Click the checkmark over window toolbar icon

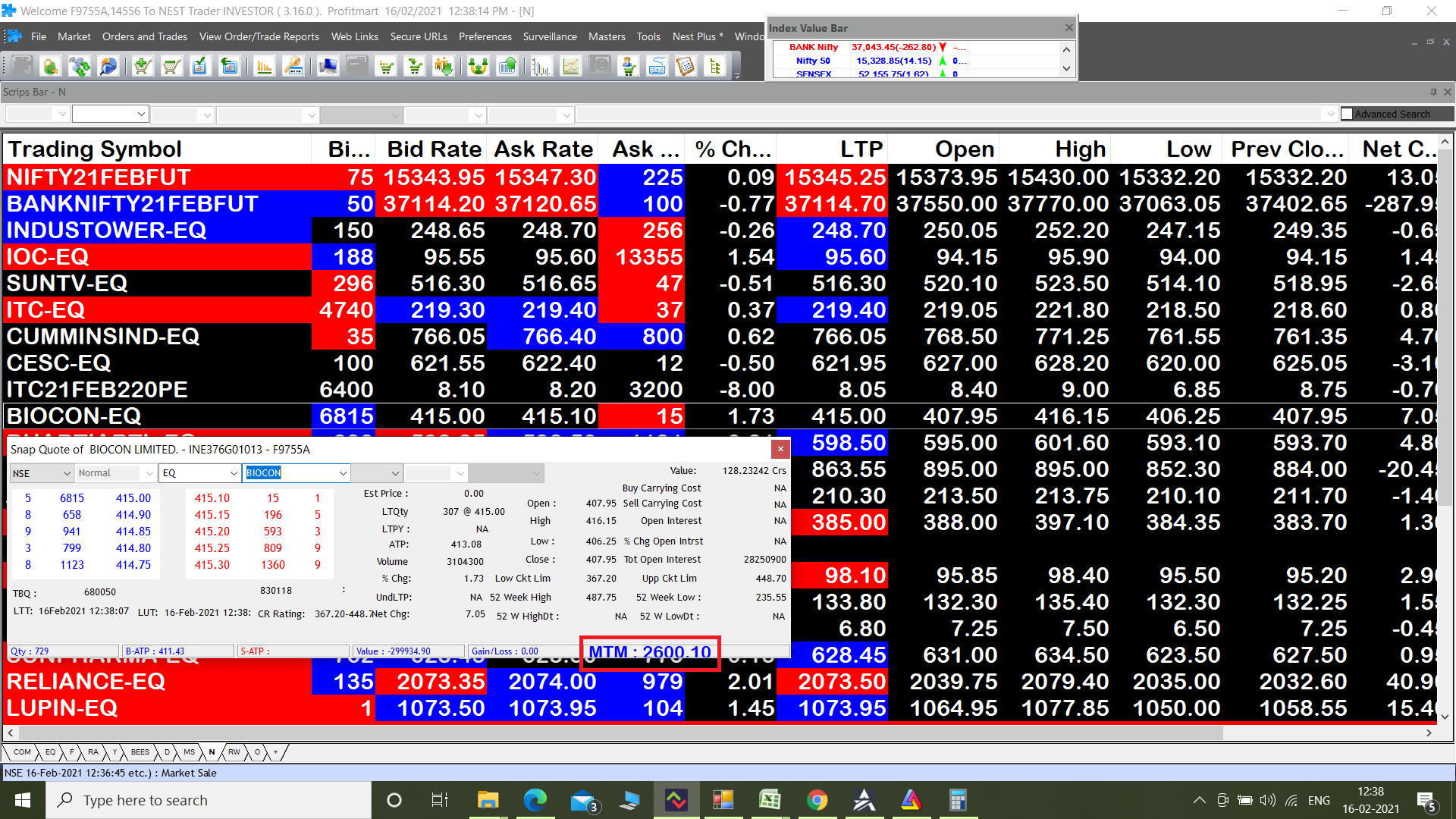coord(199,67)
